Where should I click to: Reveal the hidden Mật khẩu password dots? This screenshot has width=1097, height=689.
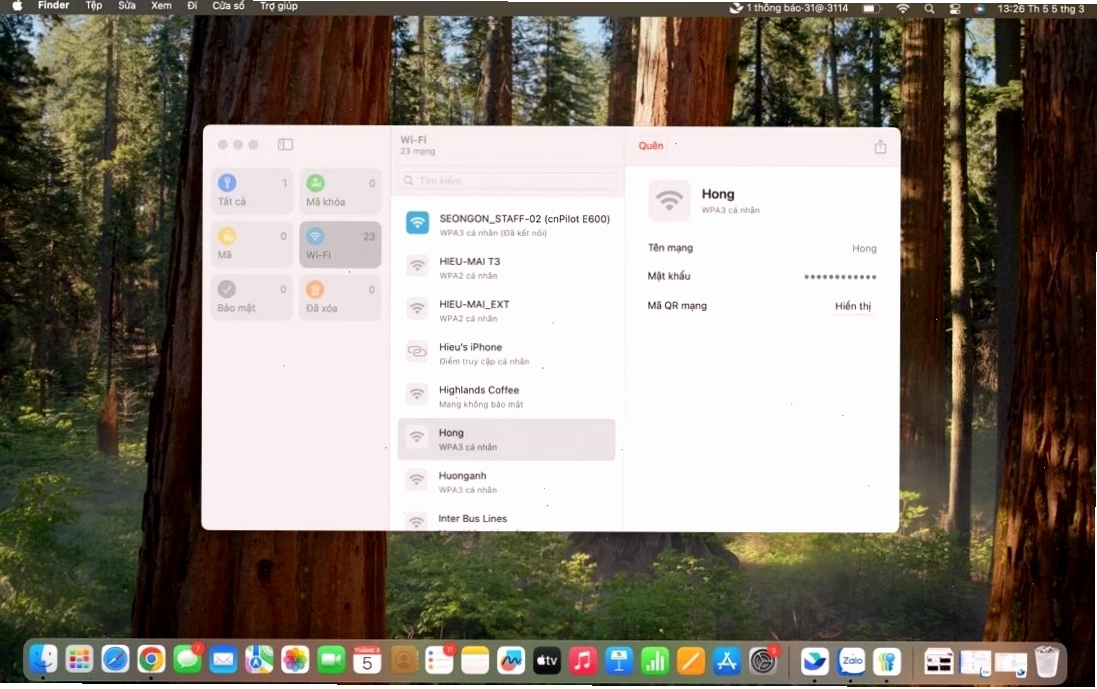click(840, 276)
